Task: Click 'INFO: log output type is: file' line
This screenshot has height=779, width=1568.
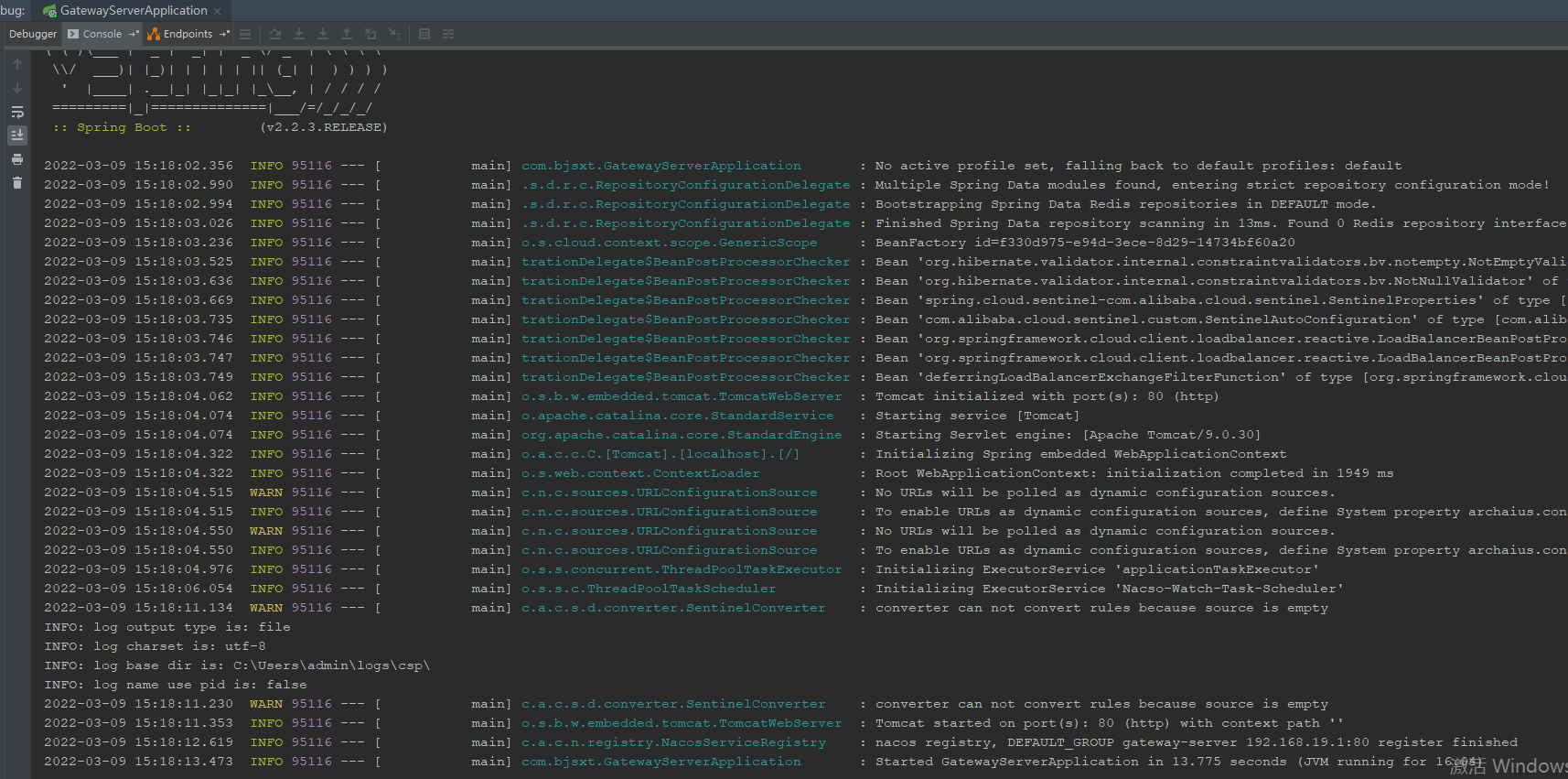Action: [x=167, y=627]
